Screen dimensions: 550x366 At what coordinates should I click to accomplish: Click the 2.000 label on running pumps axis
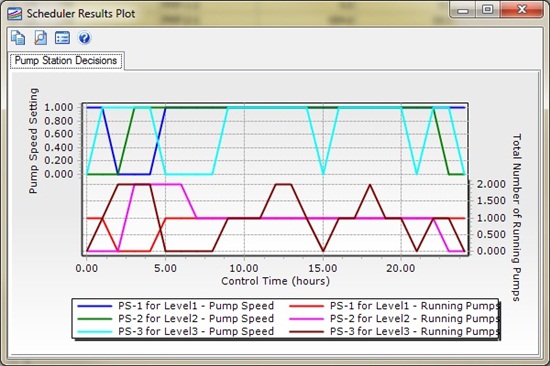pyautogui.click(x=491, y=184)
